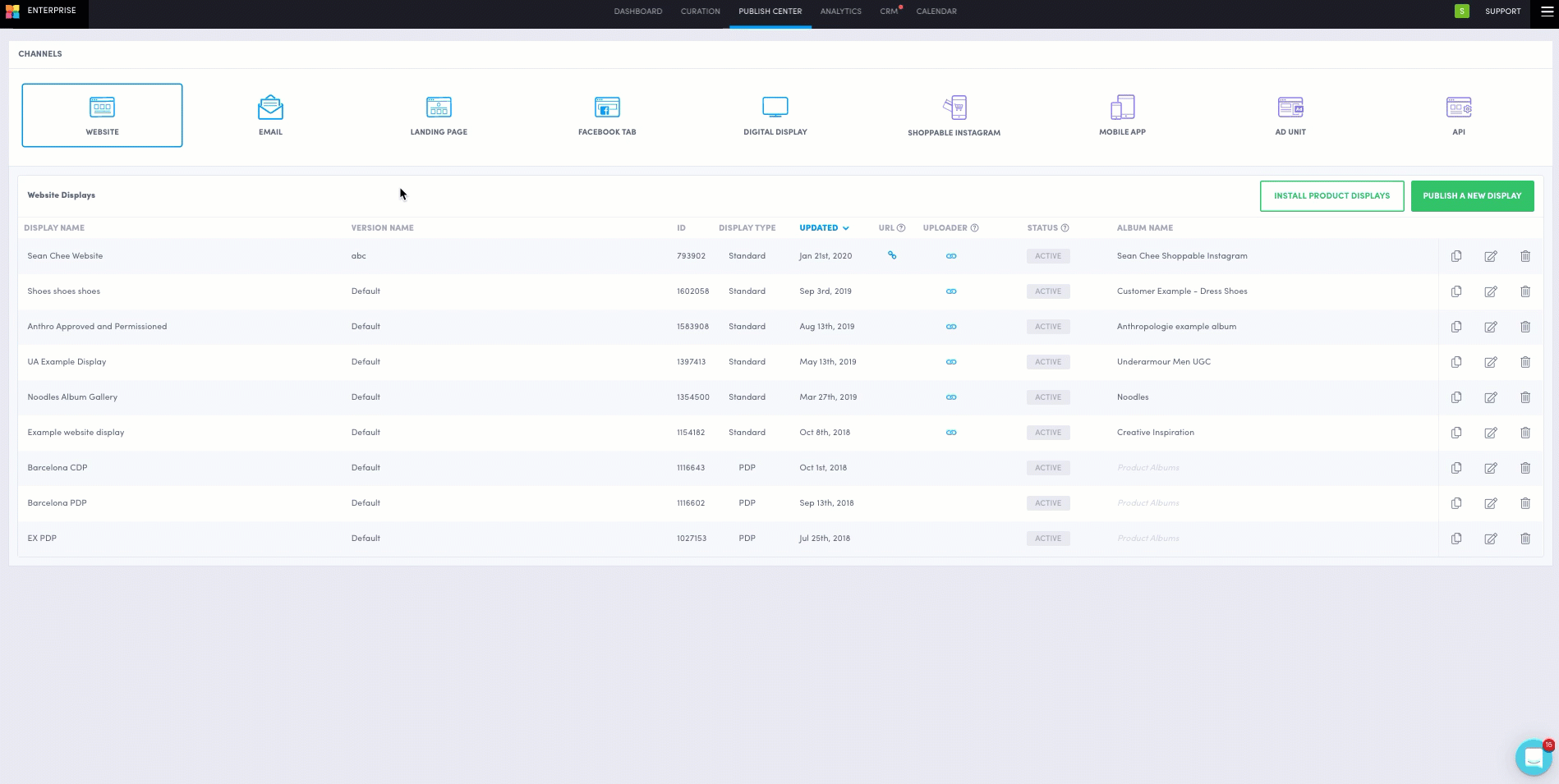Go to the Curation tab
This screenshot has height=784, width=1559.
(700, 11)
